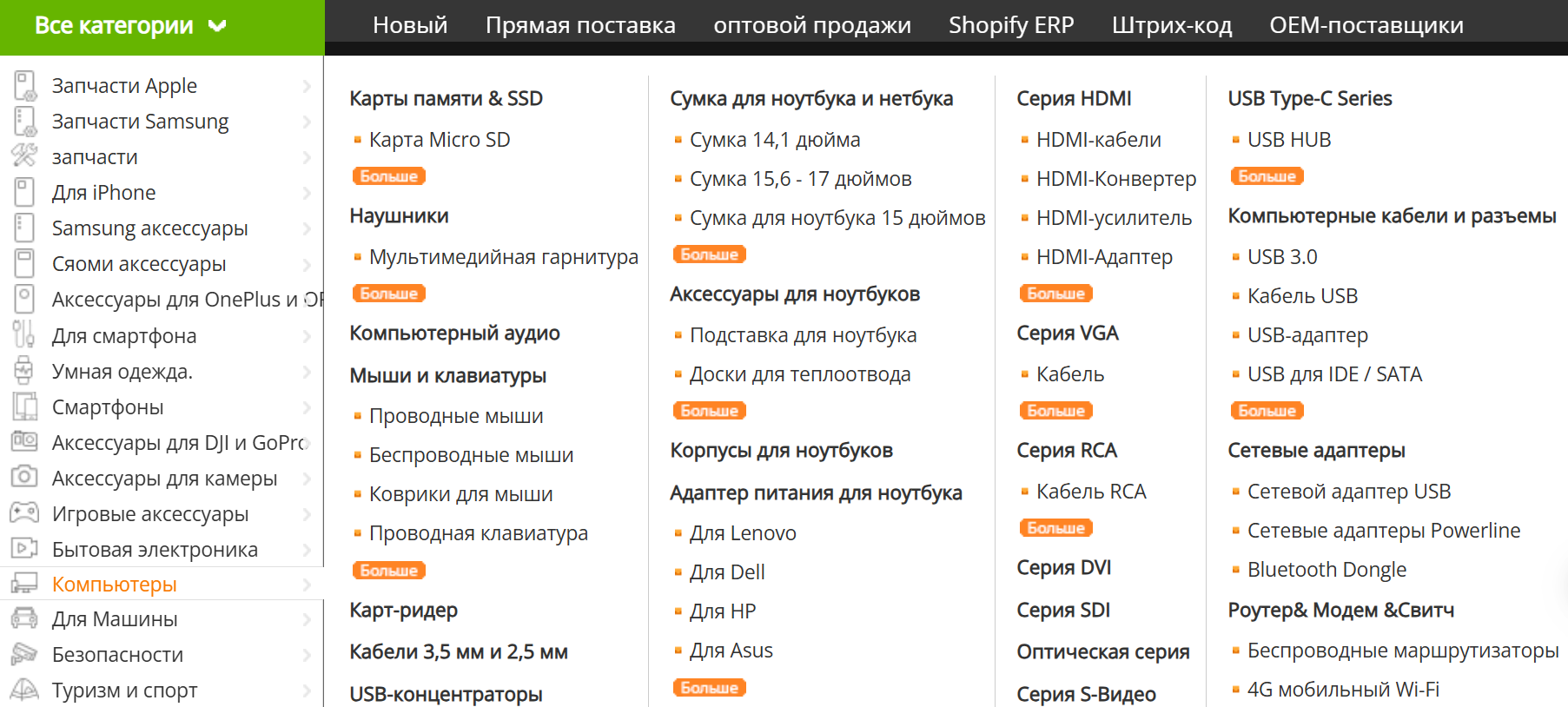
Task: Open the Bluetooth Dongle link
Action: tap(1327, 570)
